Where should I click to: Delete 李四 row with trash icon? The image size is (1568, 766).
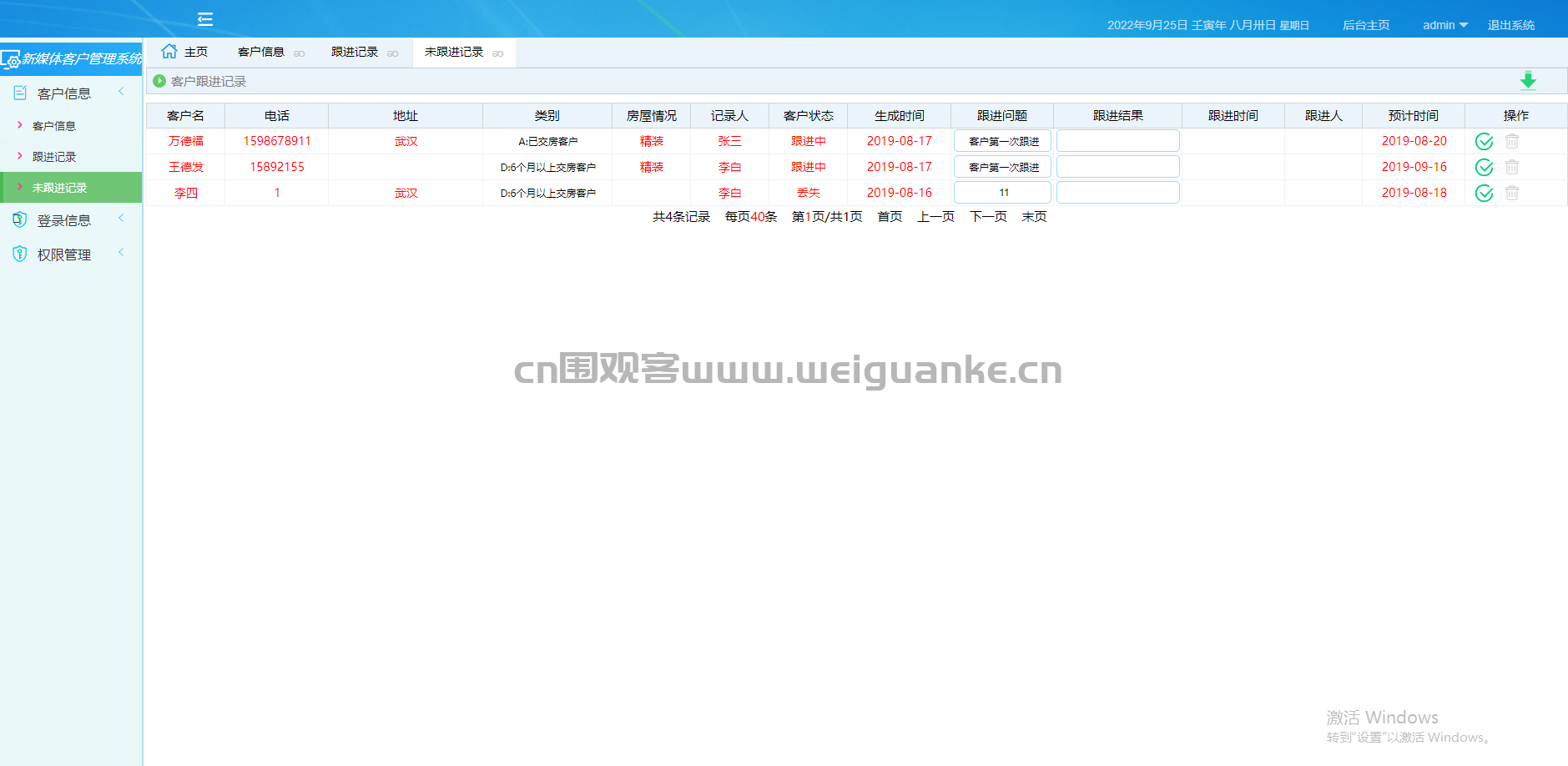(1512, 194)
